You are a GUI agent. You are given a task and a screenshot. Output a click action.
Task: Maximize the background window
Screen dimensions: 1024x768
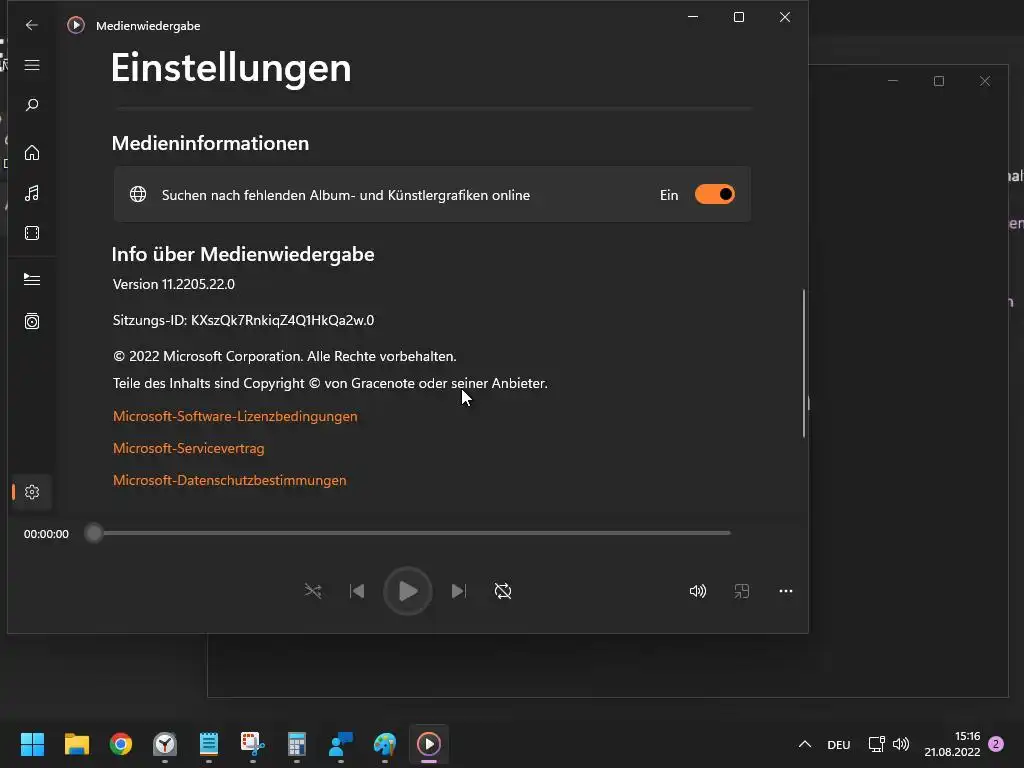[x=938, y=81]
